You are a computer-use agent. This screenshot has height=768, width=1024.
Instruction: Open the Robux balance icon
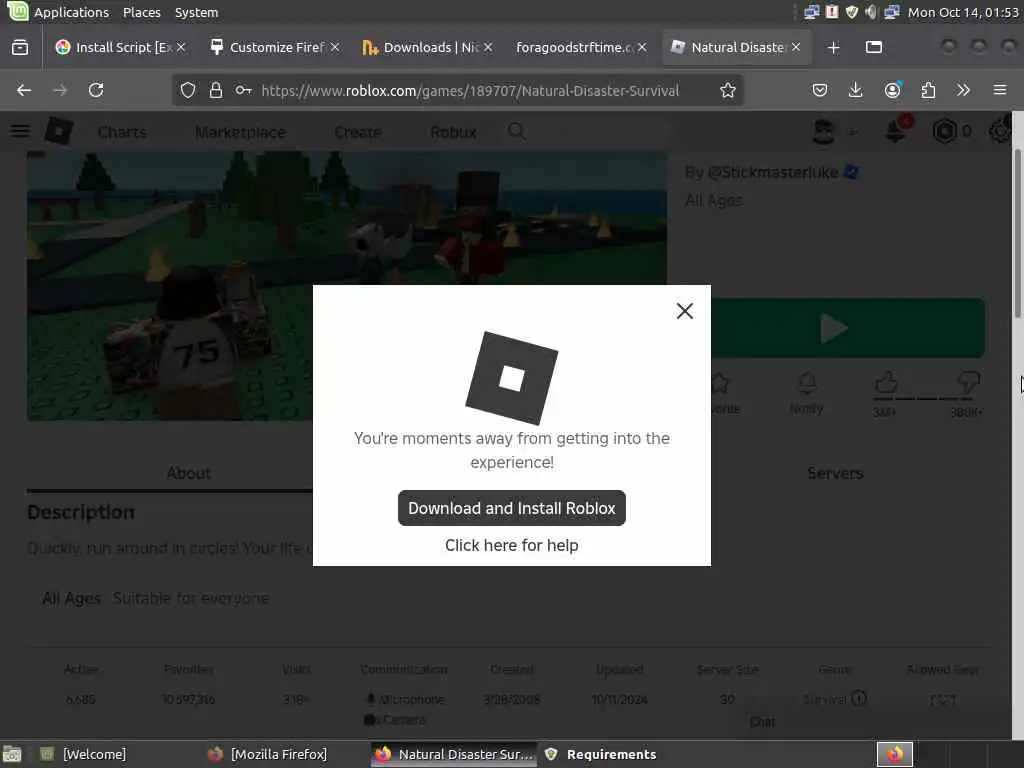pyautogui.click(x=944, y=132)
